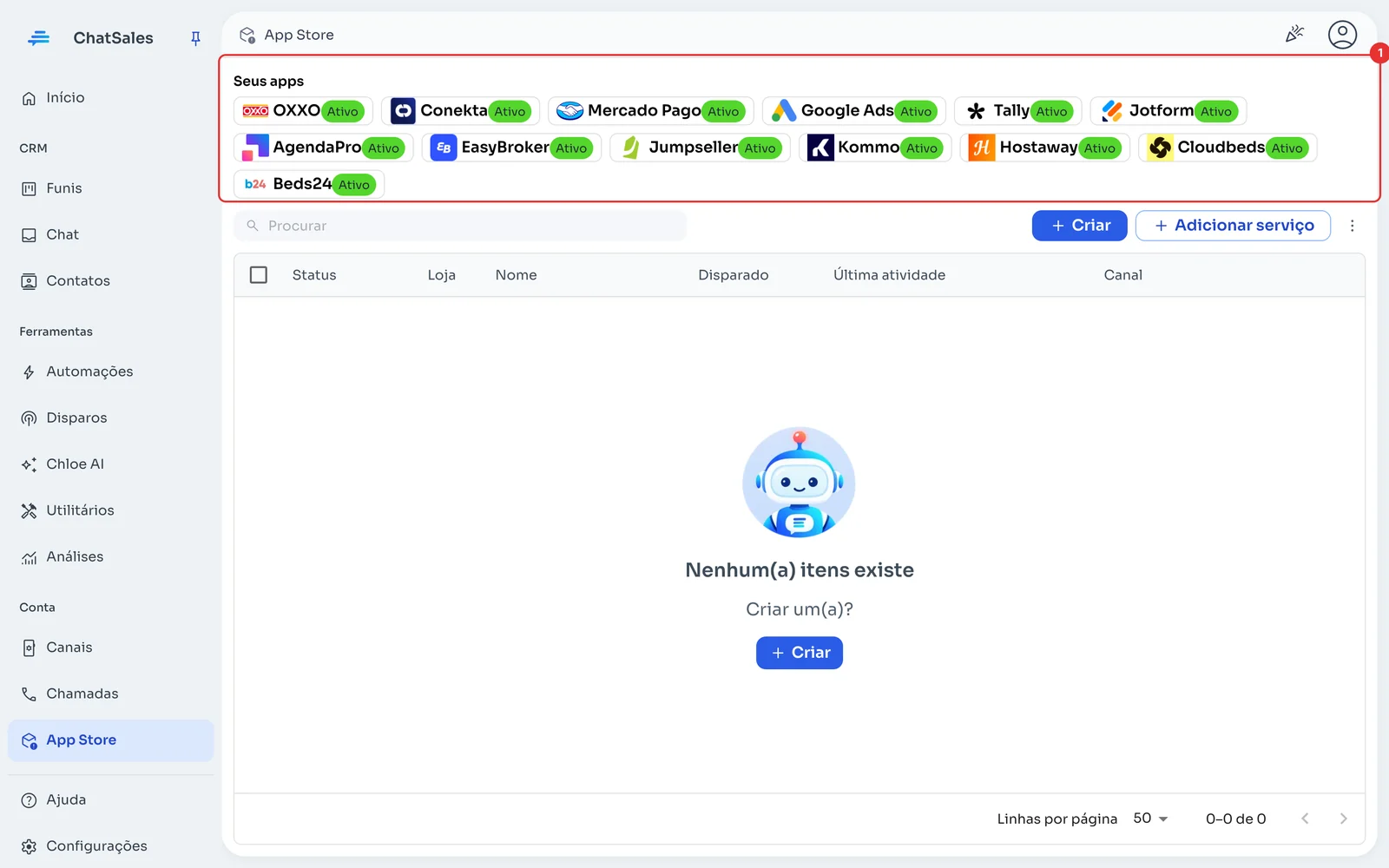Open the user profile avatar icon
The image size is (1389, 868).
(1342, 35)
